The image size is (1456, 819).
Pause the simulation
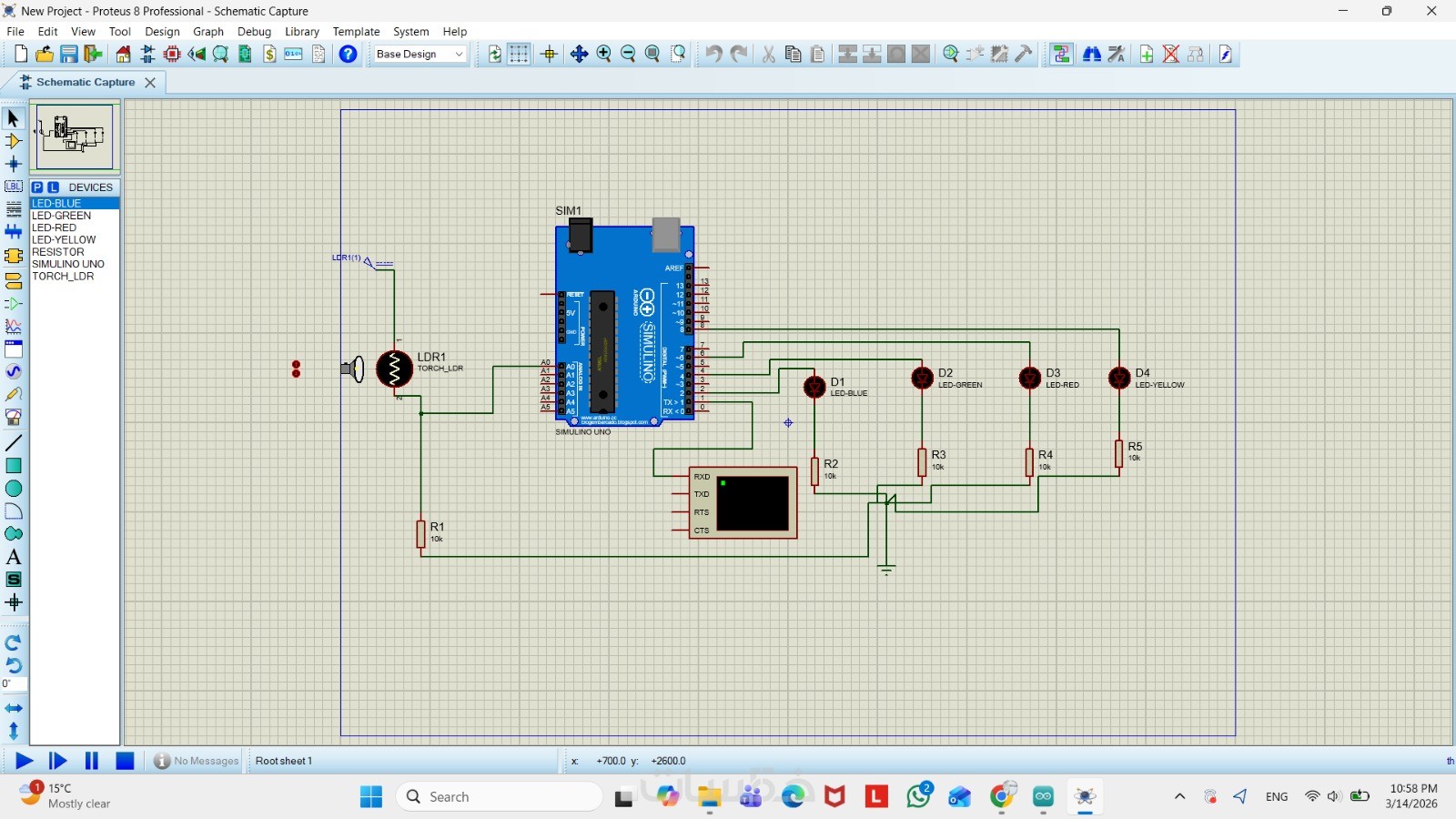tap(91, 761)
